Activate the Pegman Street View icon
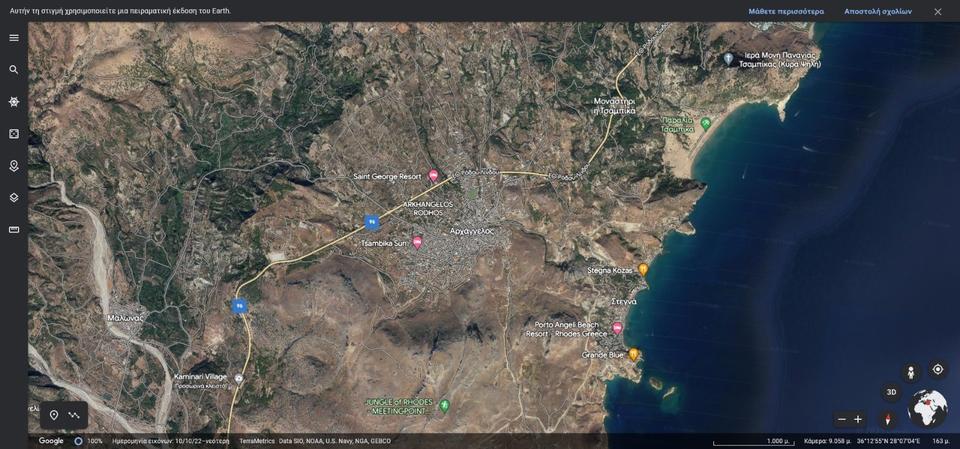The width and height of the screenshot is (960, 449). pyautogui.click(x=910, y=372)
